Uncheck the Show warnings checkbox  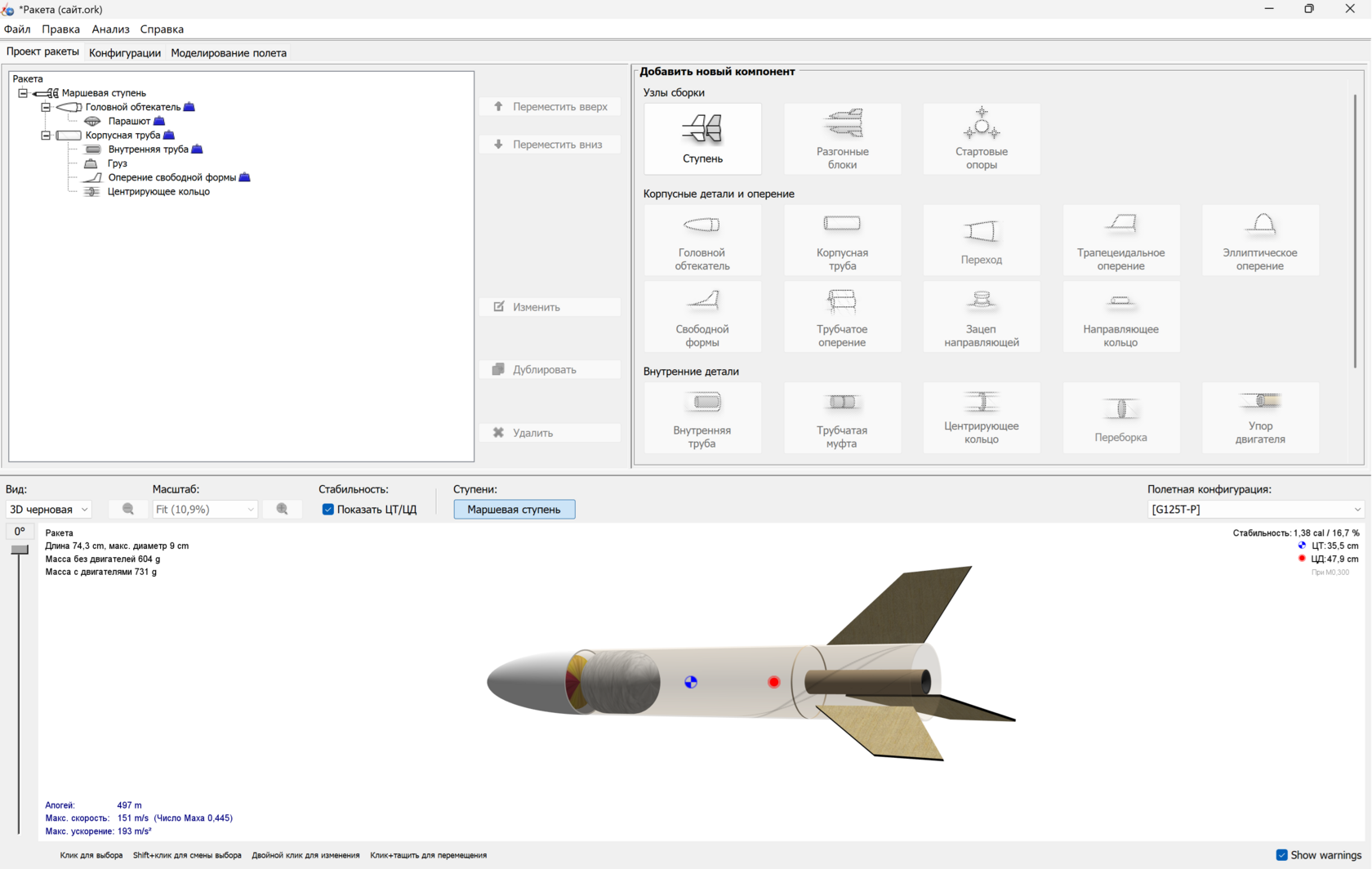[1281, 855]
